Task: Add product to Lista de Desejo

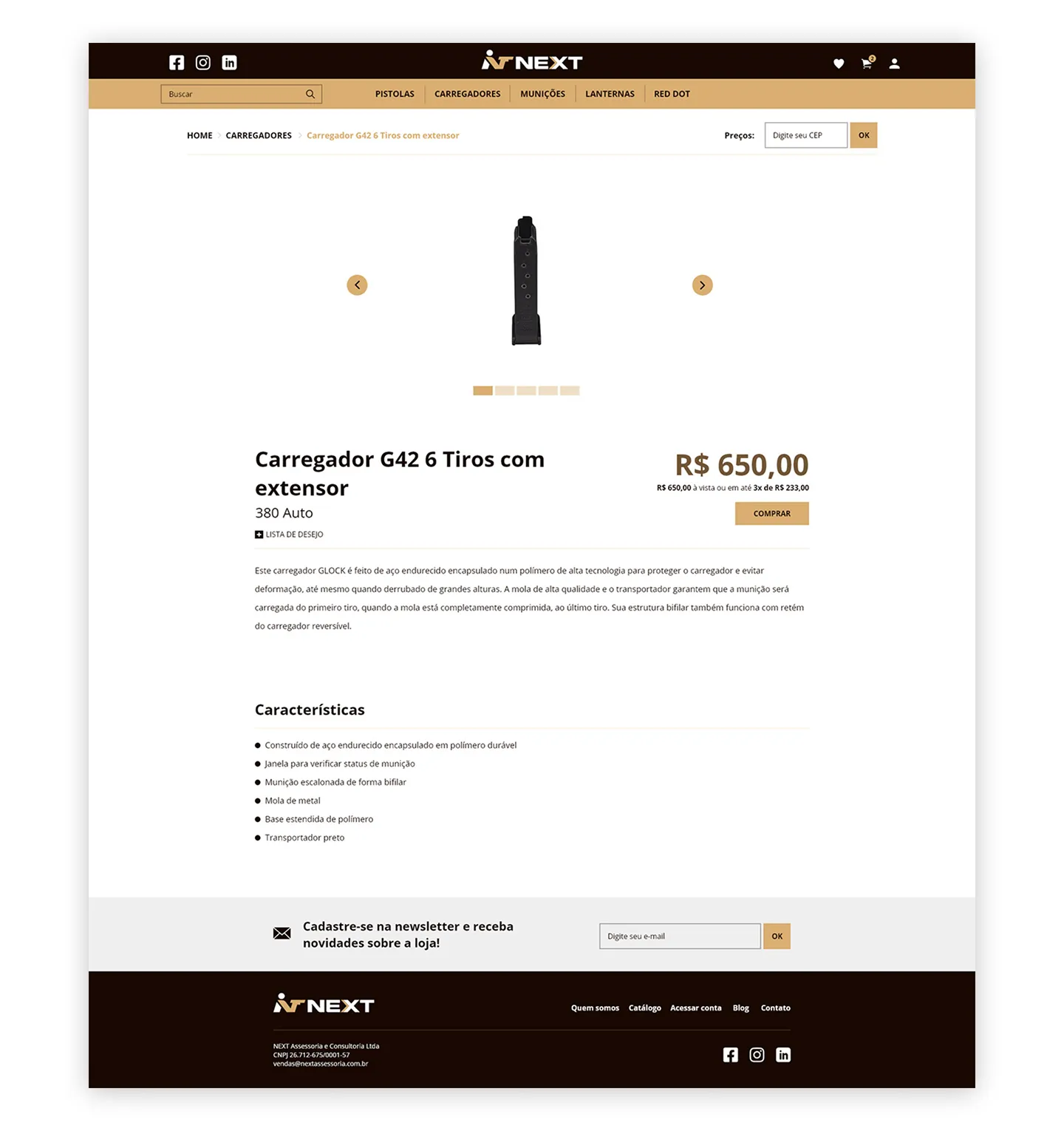Action: [289, 534]
